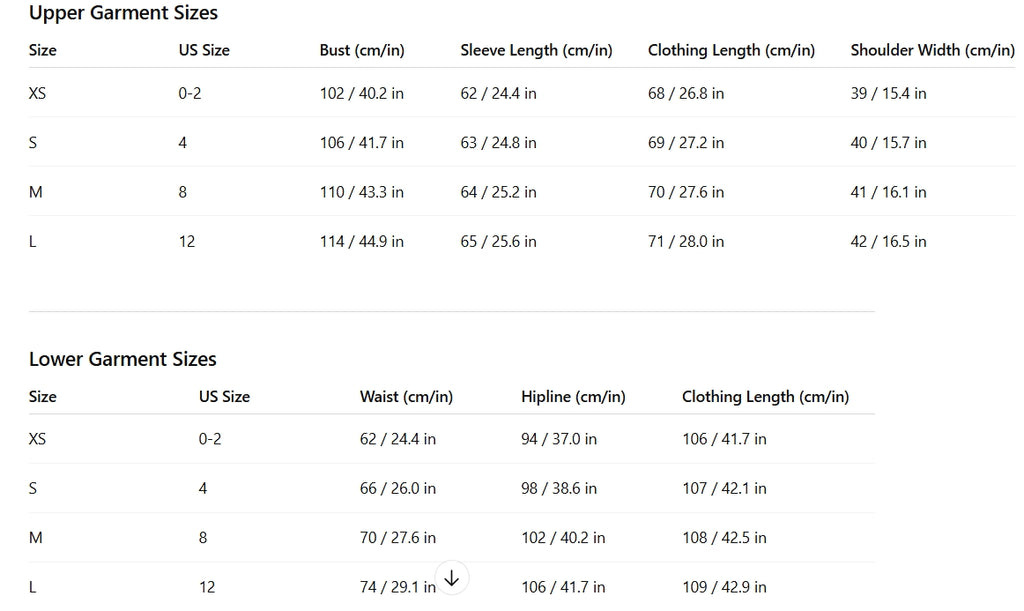Viewport: 1024px width, 611px height.
Task: Click the Sleeve Length (cm/in) column header
Action: pyautogui.click(x=536, y=50)
